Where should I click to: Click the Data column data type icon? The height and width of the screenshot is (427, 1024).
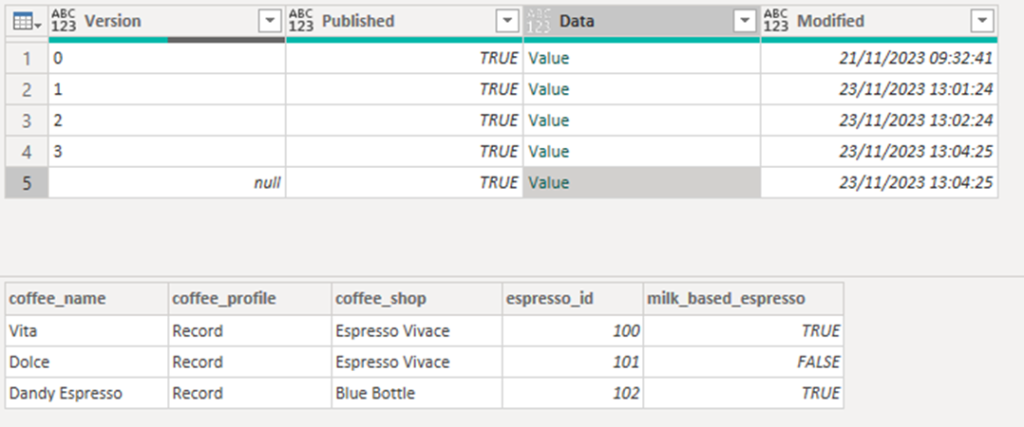point(539,22)
